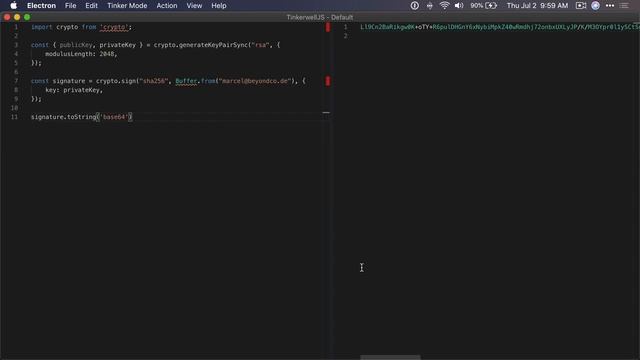Screen dimensions: 640x360
Task: Click key: privateKey on line 8
Action: tap(73, 90)
